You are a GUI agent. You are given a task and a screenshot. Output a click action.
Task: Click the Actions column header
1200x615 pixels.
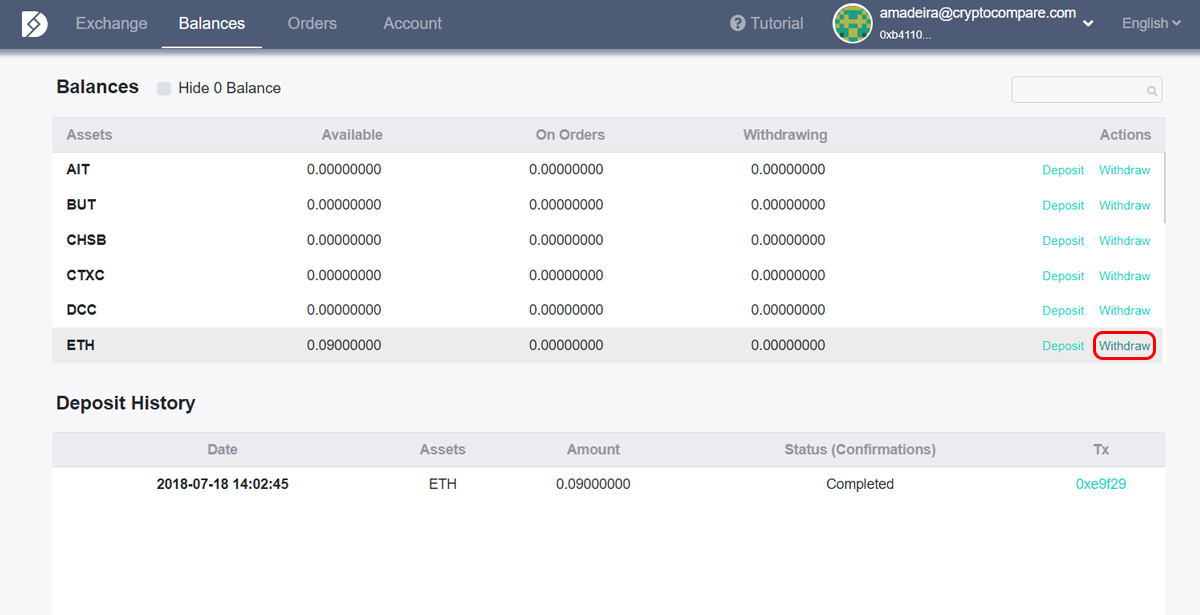pos(1125,135)
